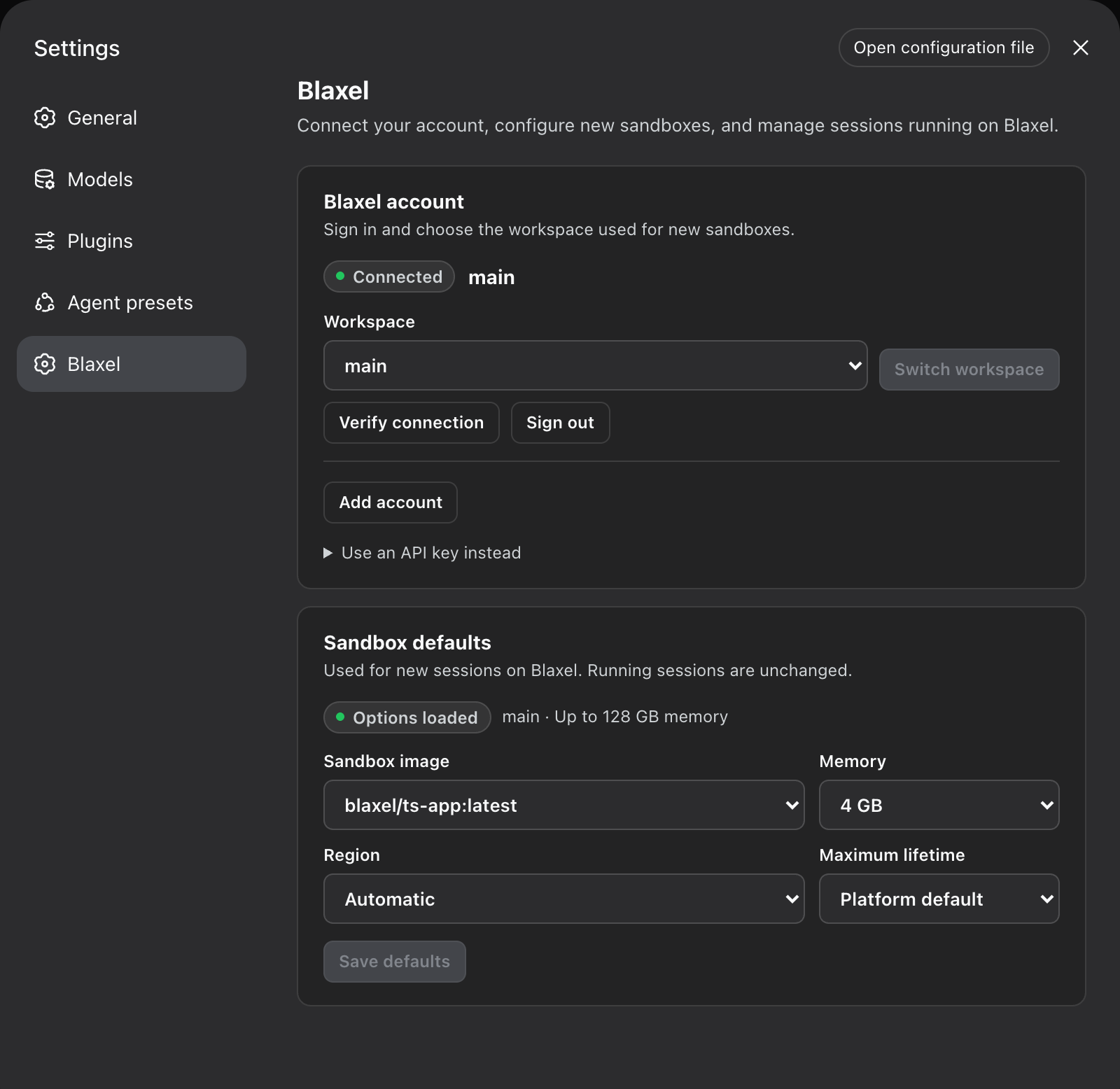This screenshot has width=1120, height=1089.
Task: Click the General gear icon in sidebar
Action: pyautogui.click(x=45, y=118)
